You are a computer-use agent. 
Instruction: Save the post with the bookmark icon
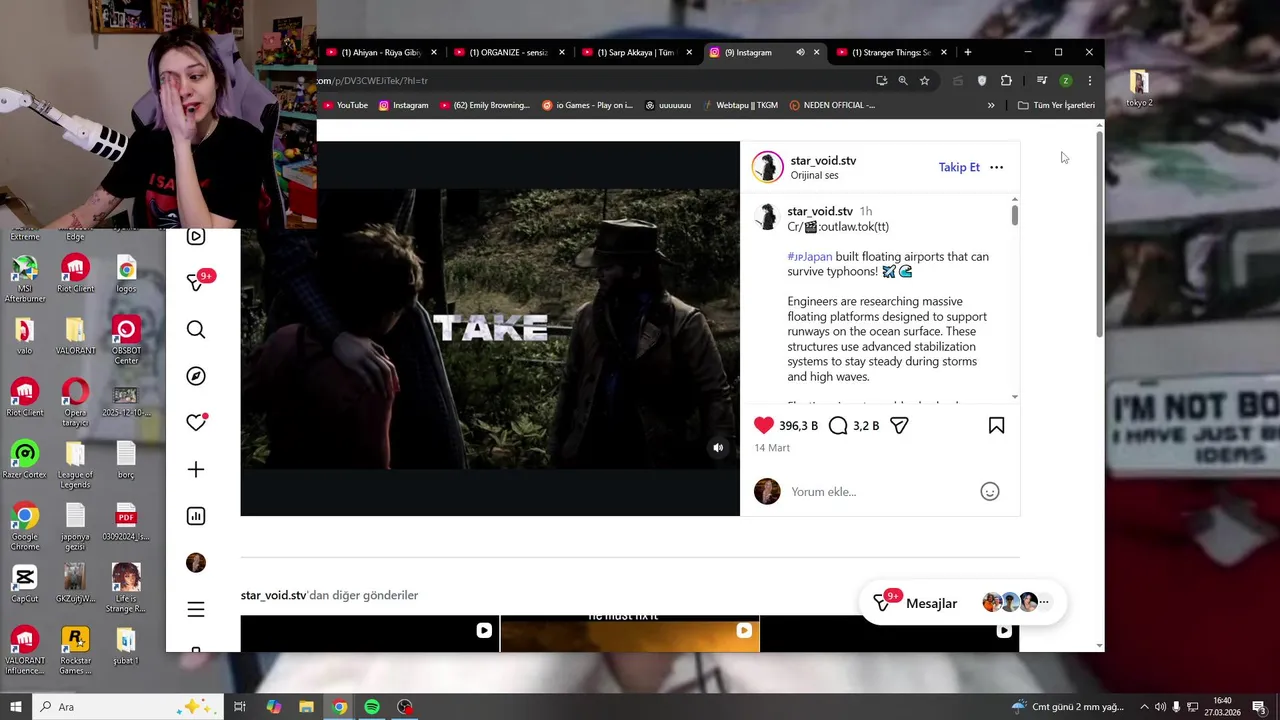996,426
